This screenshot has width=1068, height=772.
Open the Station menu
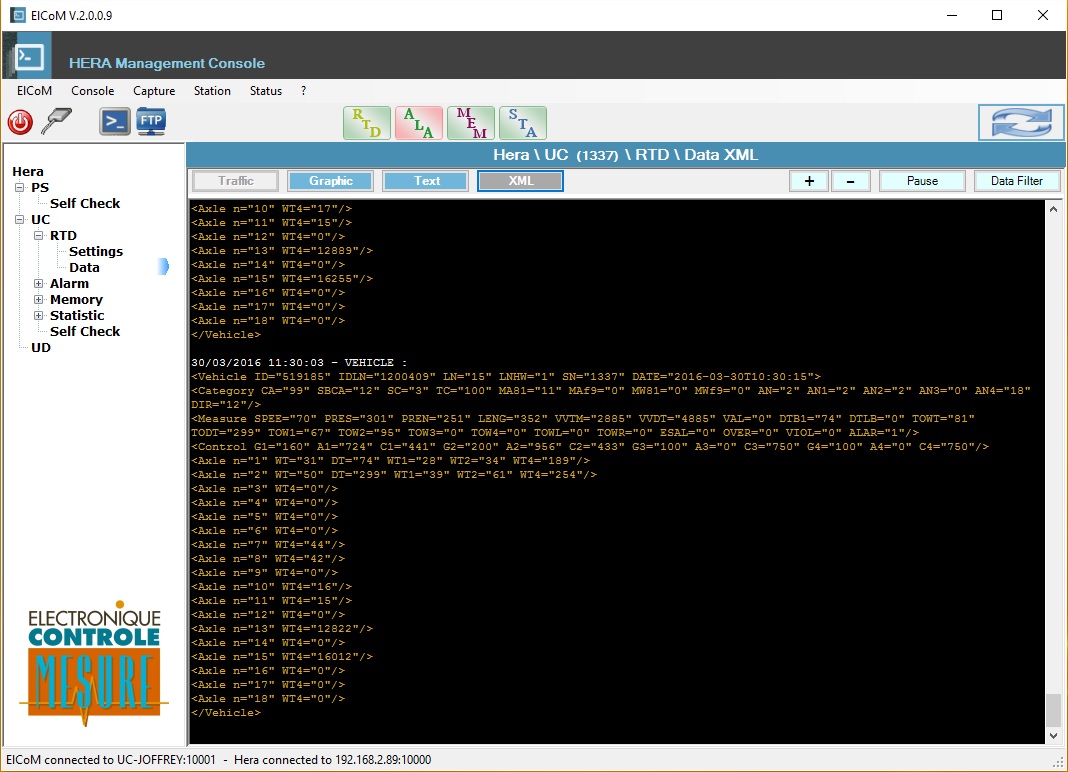[x=212, y=91]
